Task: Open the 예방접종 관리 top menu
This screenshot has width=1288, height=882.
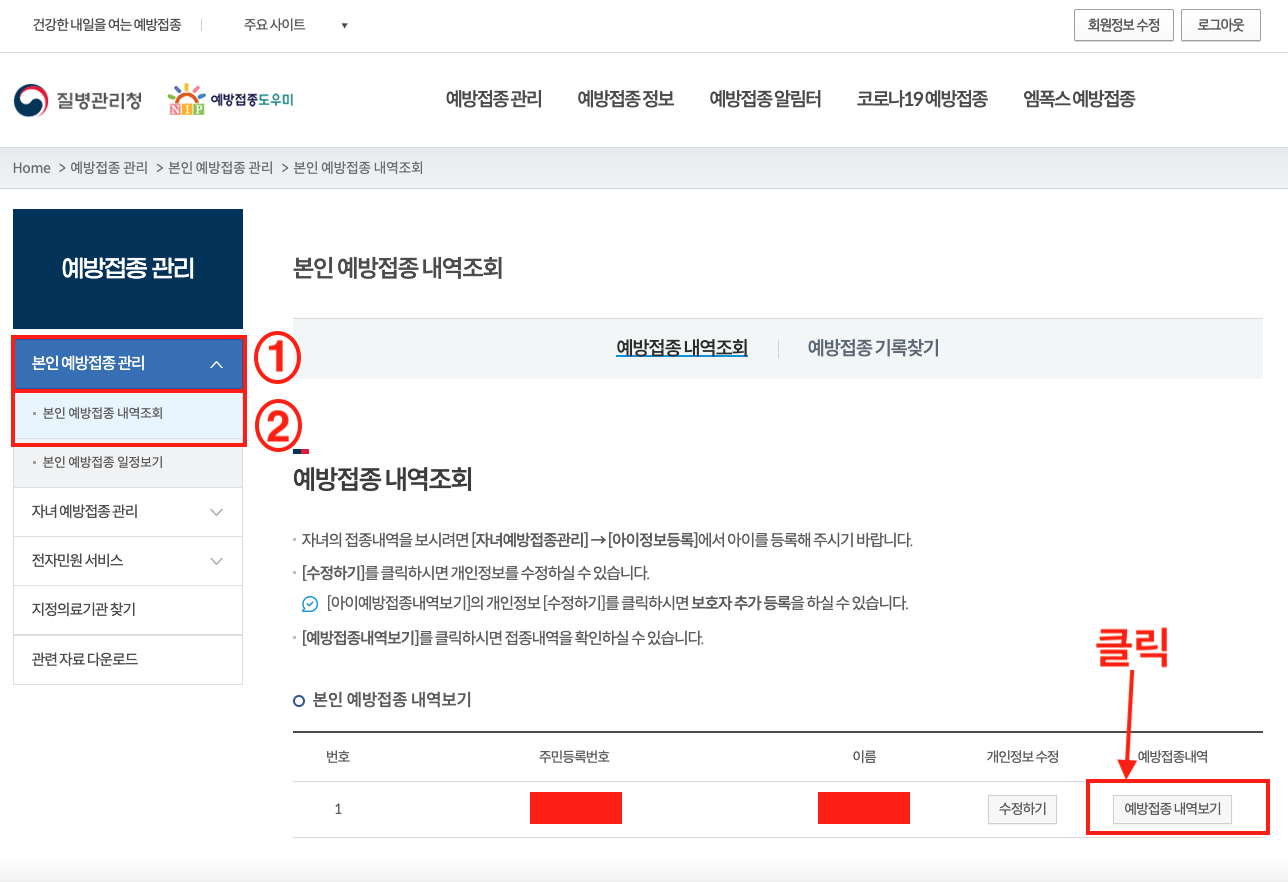Action: point(494,99)
